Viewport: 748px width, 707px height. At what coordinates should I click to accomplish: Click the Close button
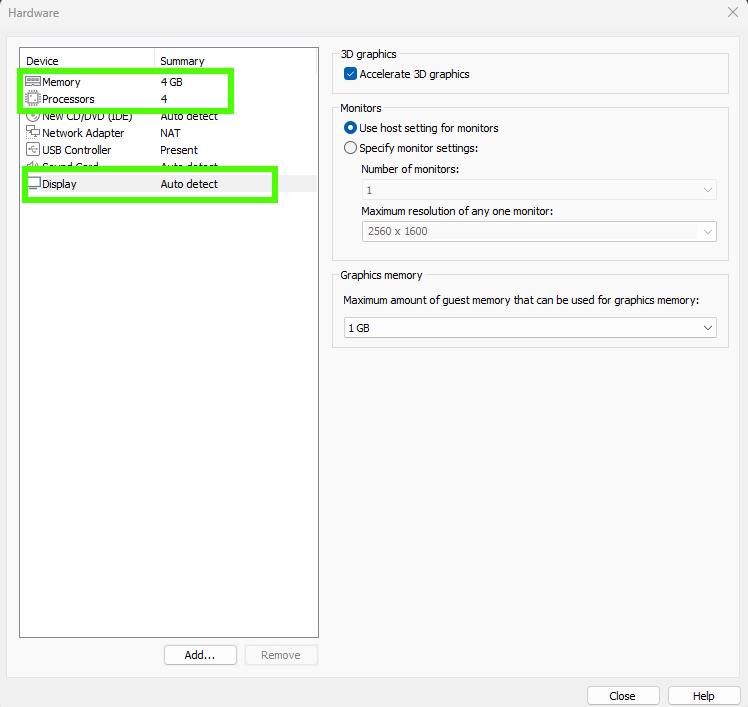coord(623,696)
